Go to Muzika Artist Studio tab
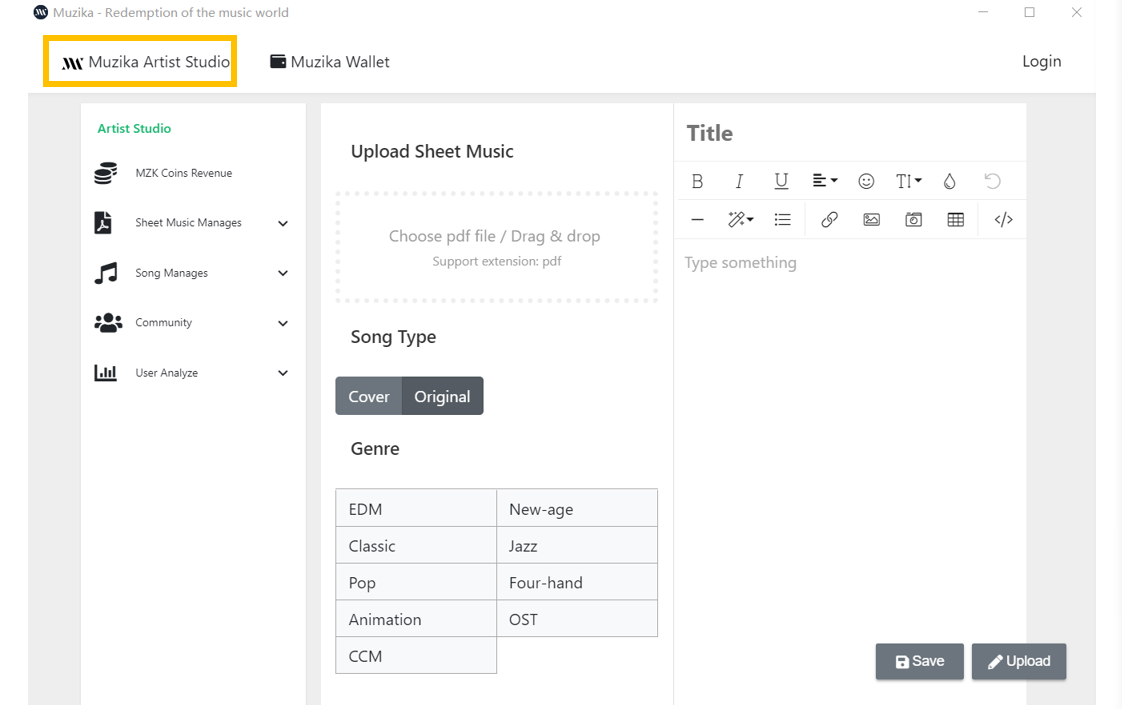Screen dimensions: 1122x709 [146, 62]
